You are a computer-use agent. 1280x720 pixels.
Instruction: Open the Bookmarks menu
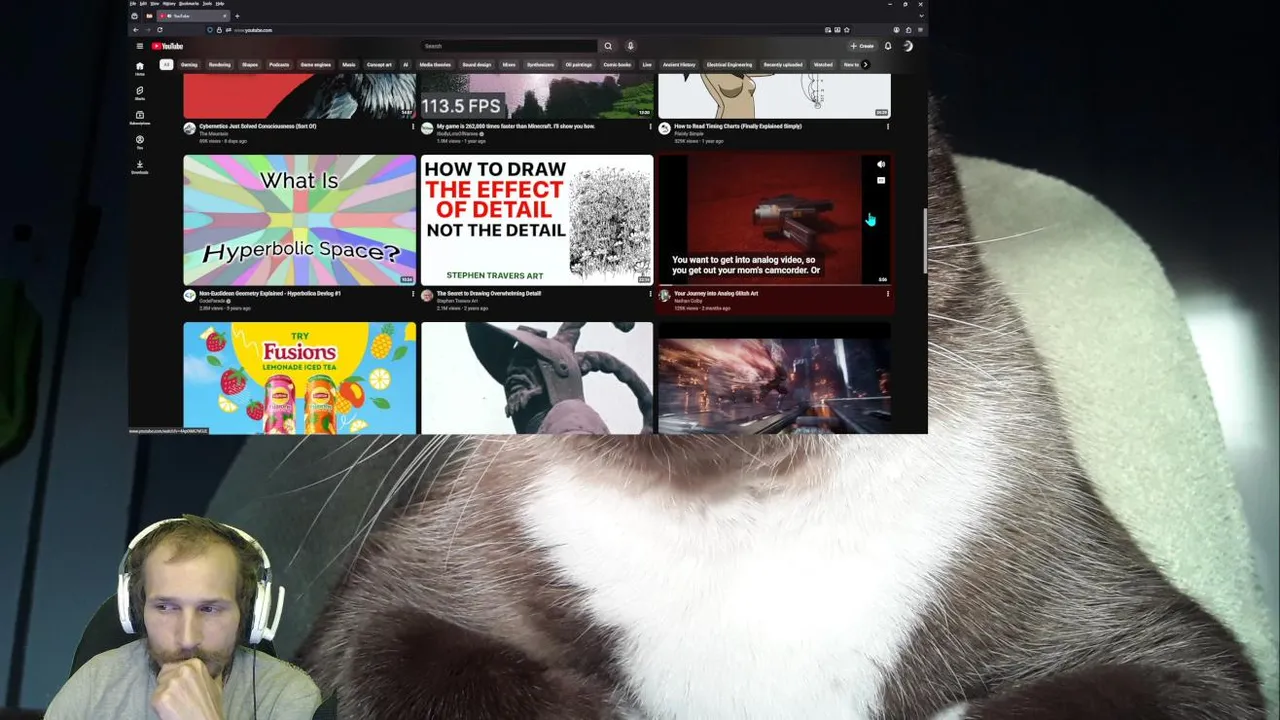point(189,4)
